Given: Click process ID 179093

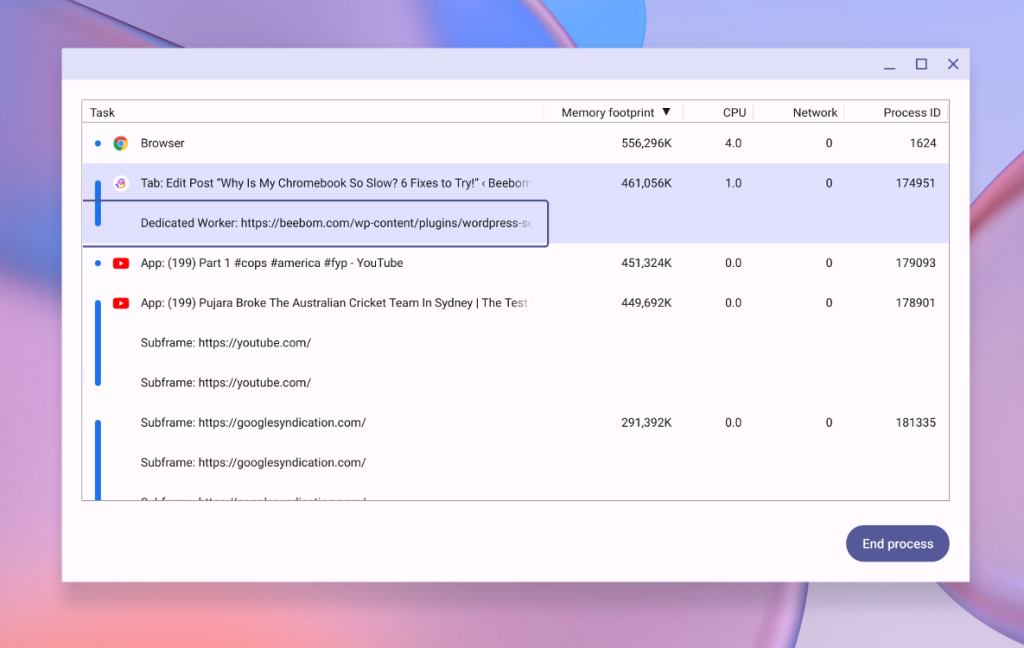Looking at the screenshot, I should pos(916,263).
